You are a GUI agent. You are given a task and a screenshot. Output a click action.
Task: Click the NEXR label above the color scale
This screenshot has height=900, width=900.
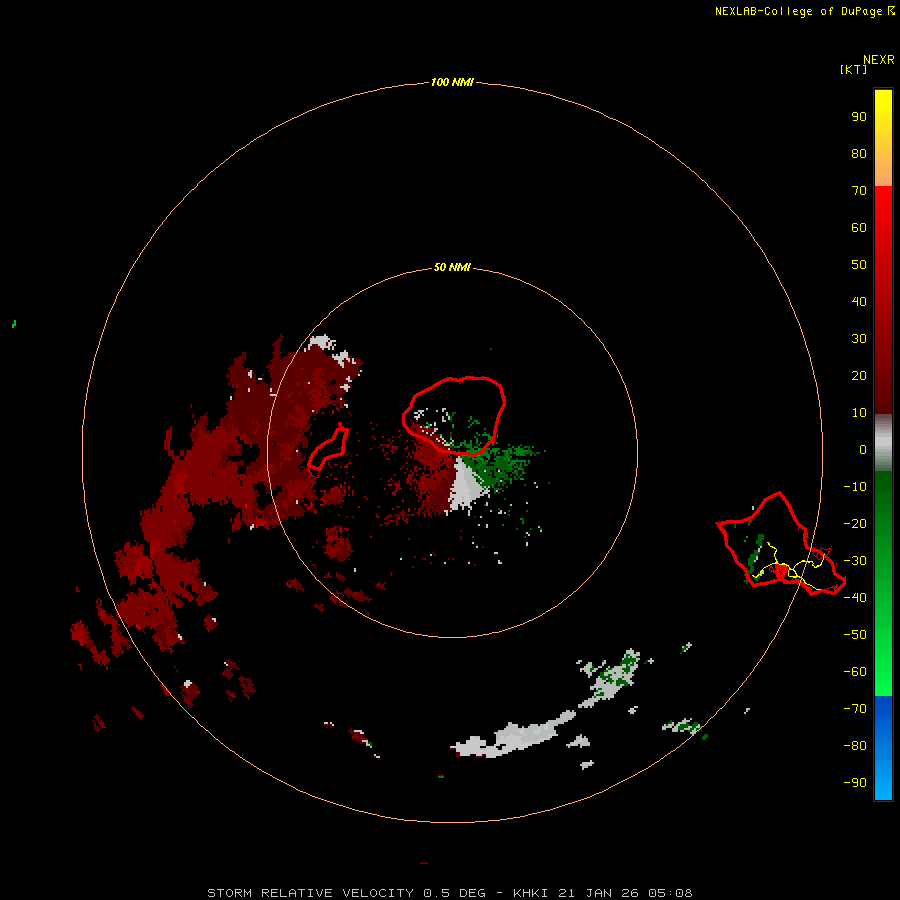pyautogui.click(x=878, y=60)
